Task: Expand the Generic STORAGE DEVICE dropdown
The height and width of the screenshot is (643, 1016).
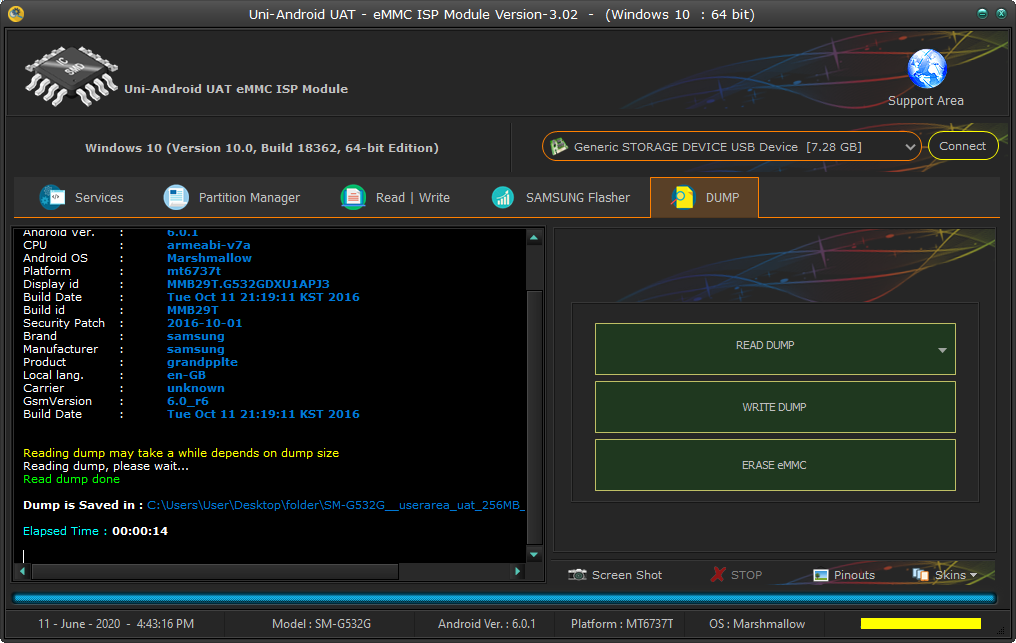Action: tap(910, 147)
